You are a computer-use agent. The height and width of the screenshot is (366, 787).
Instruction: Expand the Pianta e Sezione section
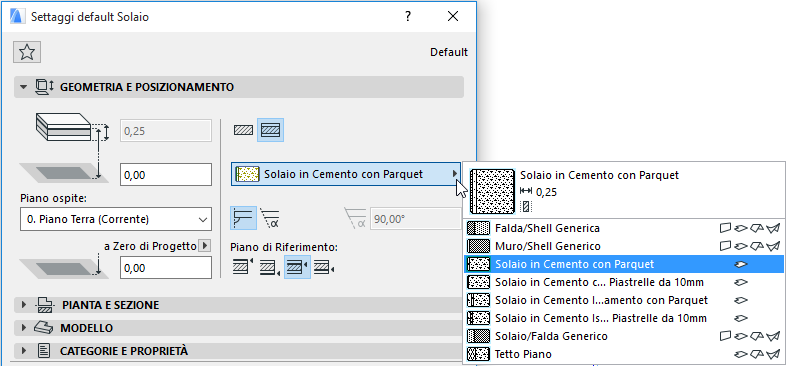tap(23, 305)
